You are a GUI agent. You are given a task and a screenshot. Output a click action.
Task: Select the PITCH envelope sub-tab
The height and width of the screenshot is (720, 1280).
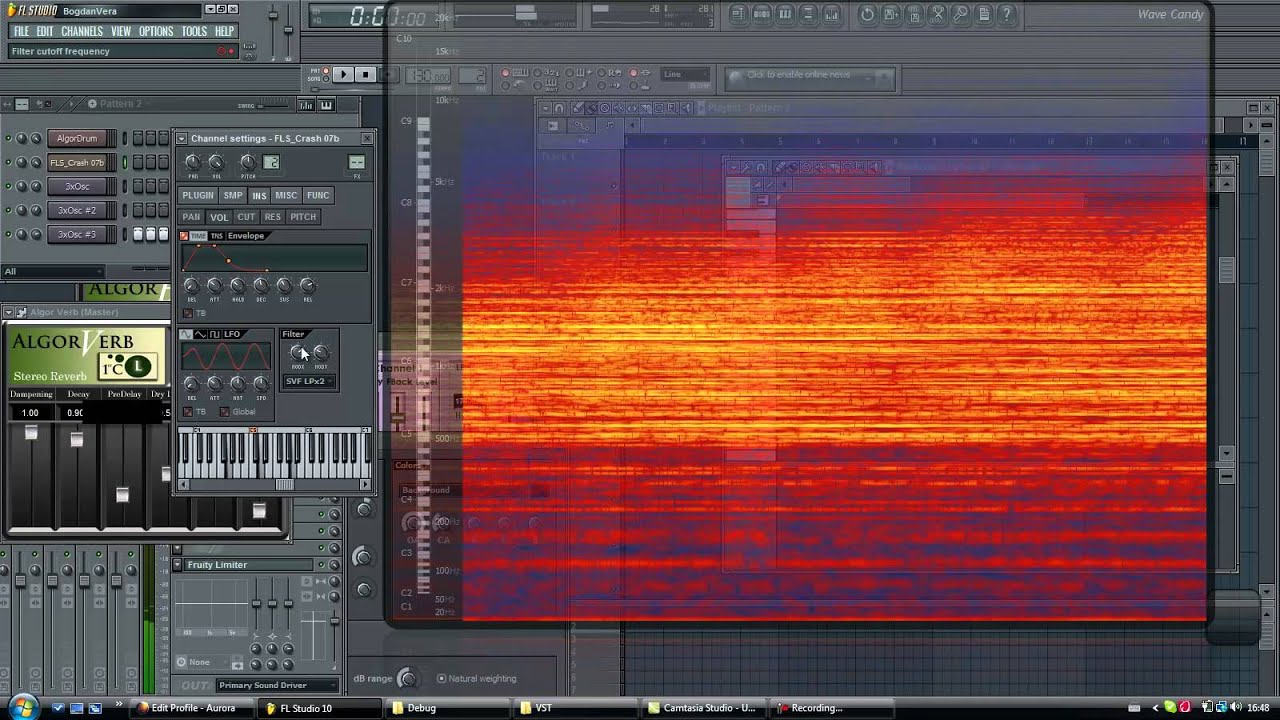(303, 216)
